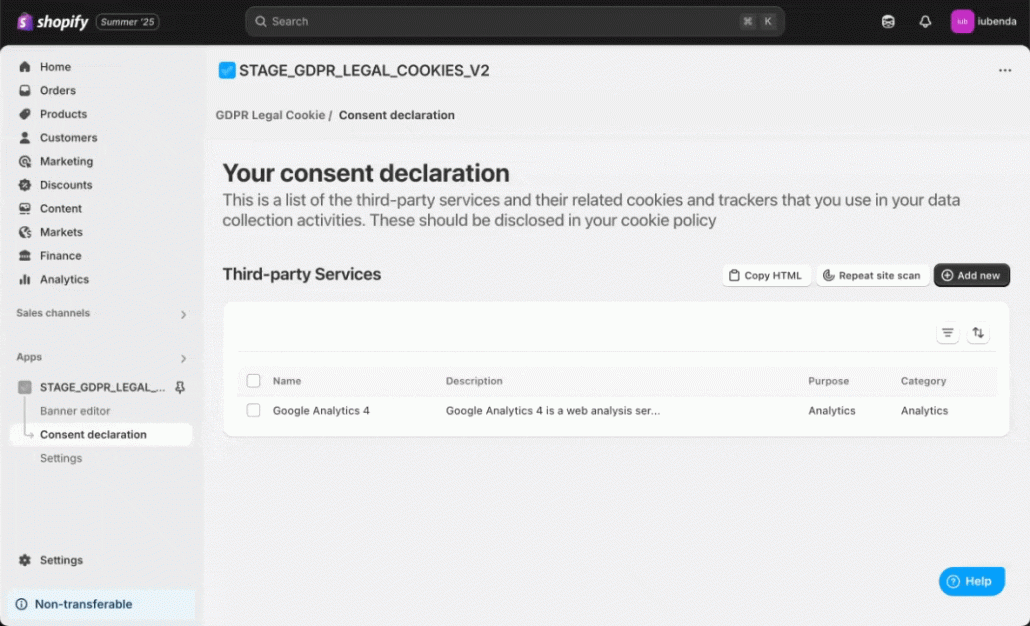Viewport: 1030px width, 626px height.
Task: Click the Finance bank icon
Action: (x=25, y=256)
